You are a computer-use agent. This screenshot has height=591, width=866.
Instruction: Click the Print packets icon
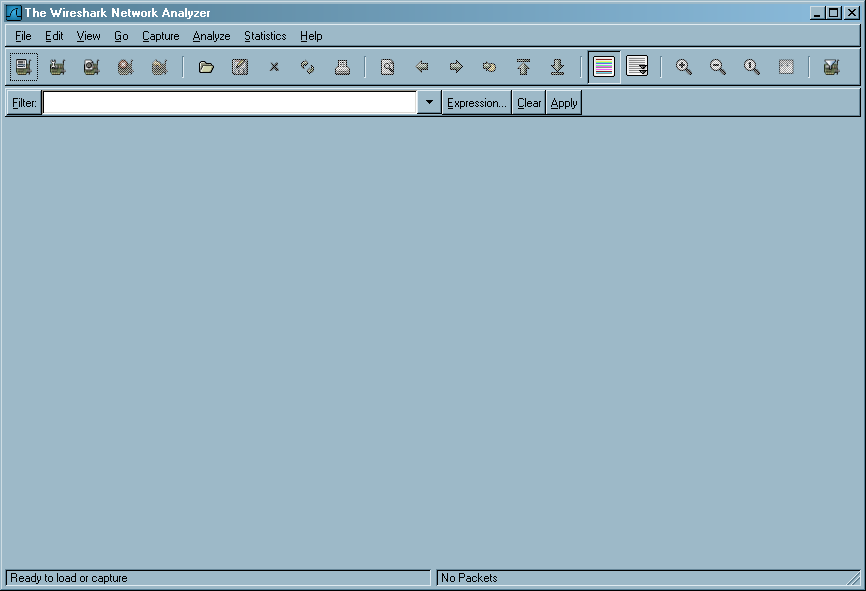(342, 67)
